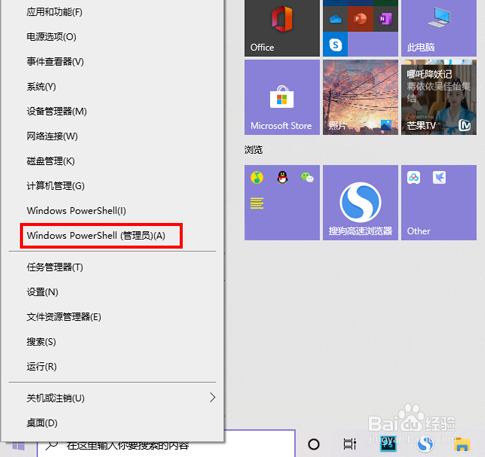485x457 pixels.
Task: Click the Cortana circle on taskbar
Action: (x=314, y=444)
